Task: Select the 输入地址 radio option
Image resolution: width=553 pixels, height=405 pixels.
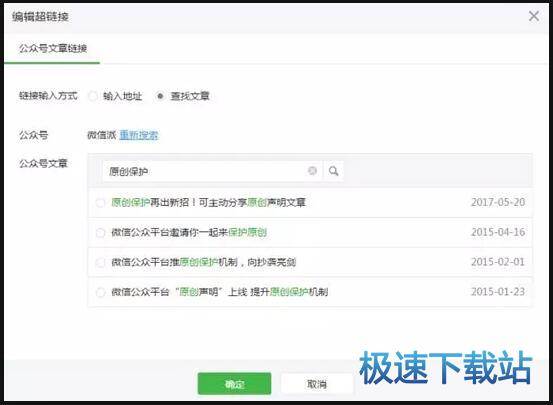Action: coord(93,96)
